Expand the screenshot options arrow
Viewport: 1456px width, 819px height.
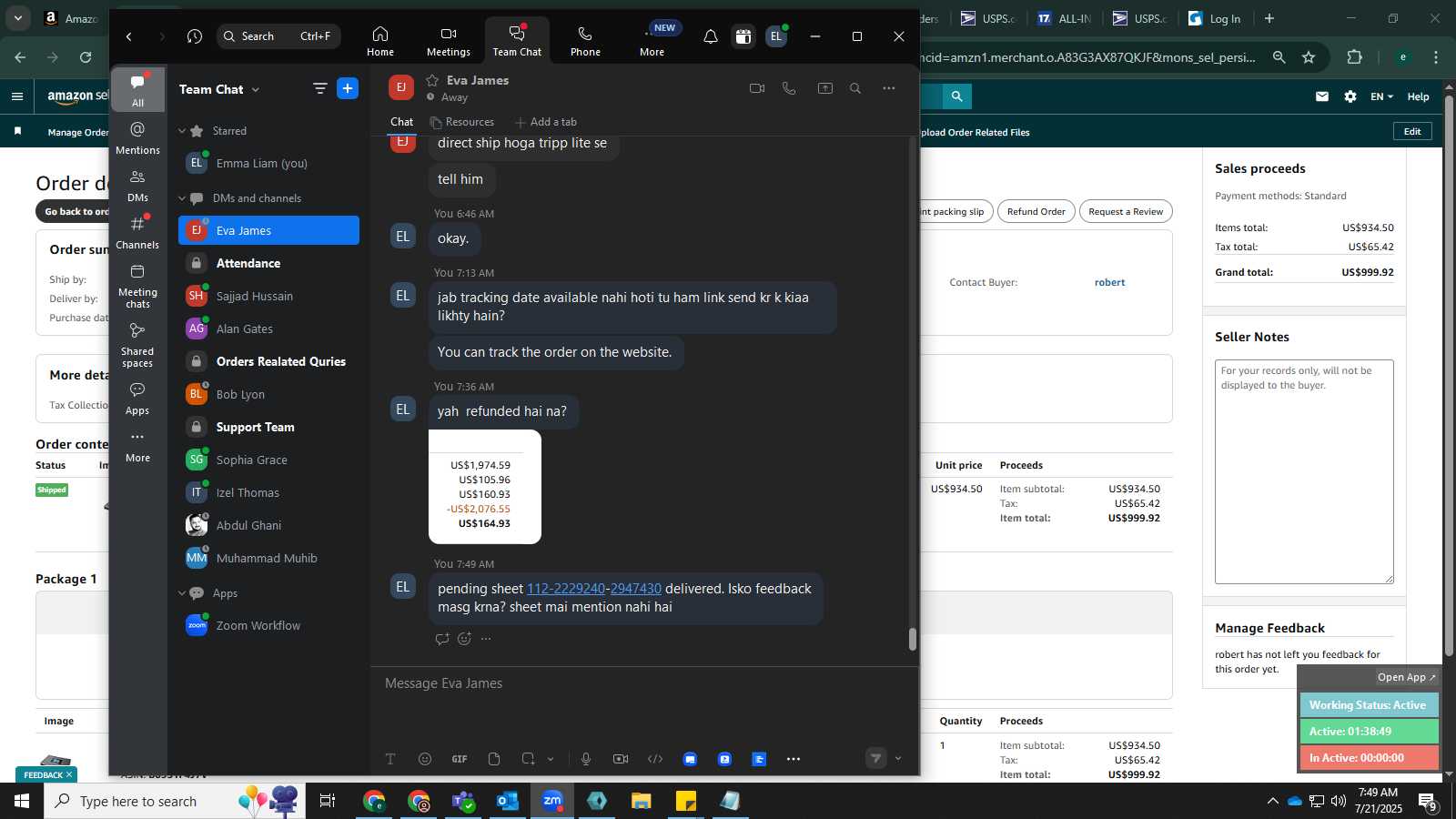551,759
